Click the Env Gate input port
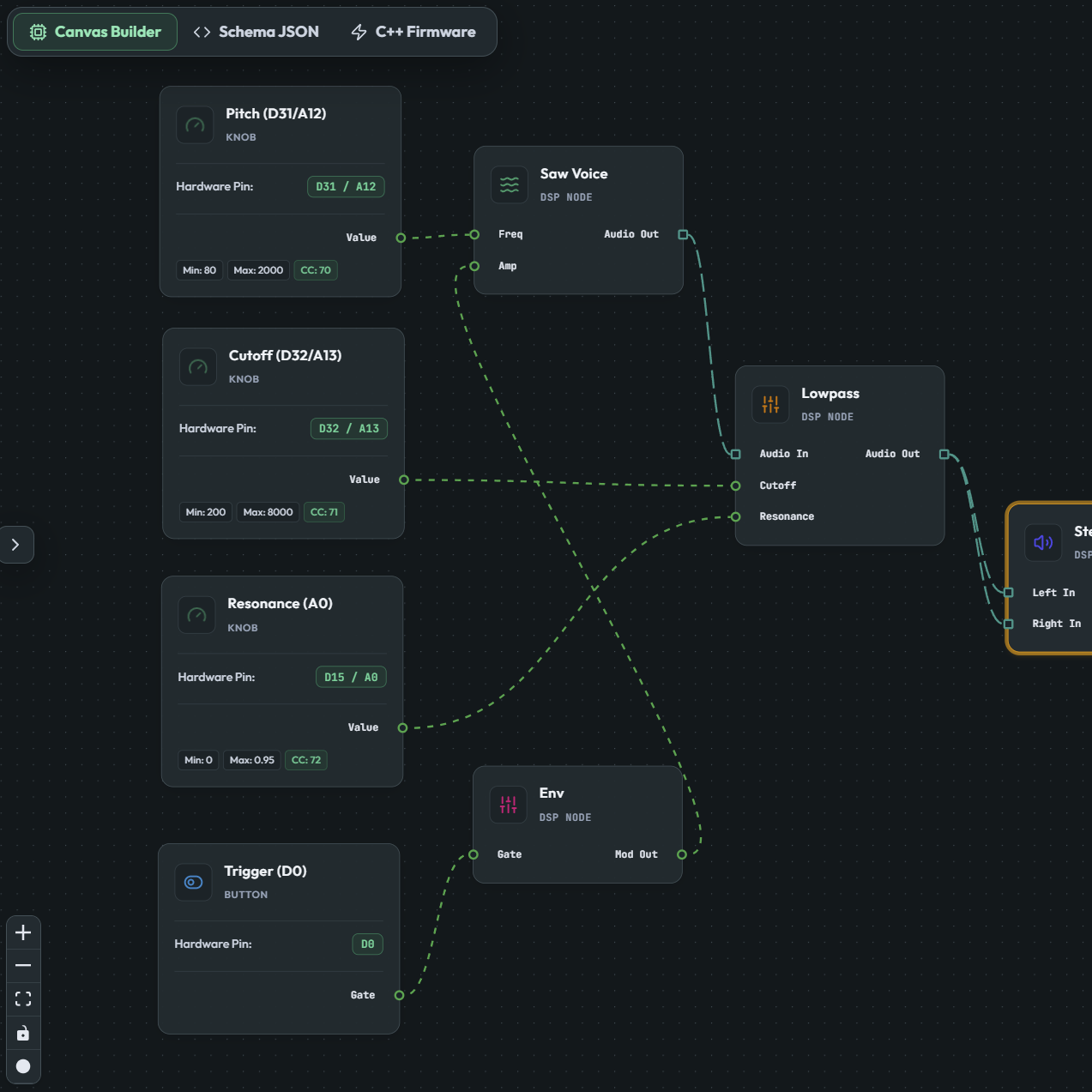The width and height of the screenshot is (1092, 1092). (474, 854)
